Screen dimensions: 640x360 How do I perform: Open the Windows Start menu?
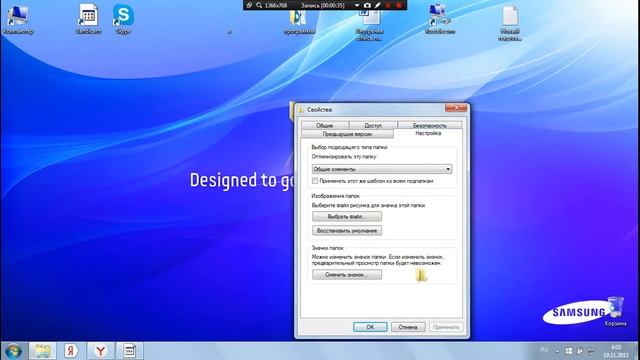tap(13, 351)
